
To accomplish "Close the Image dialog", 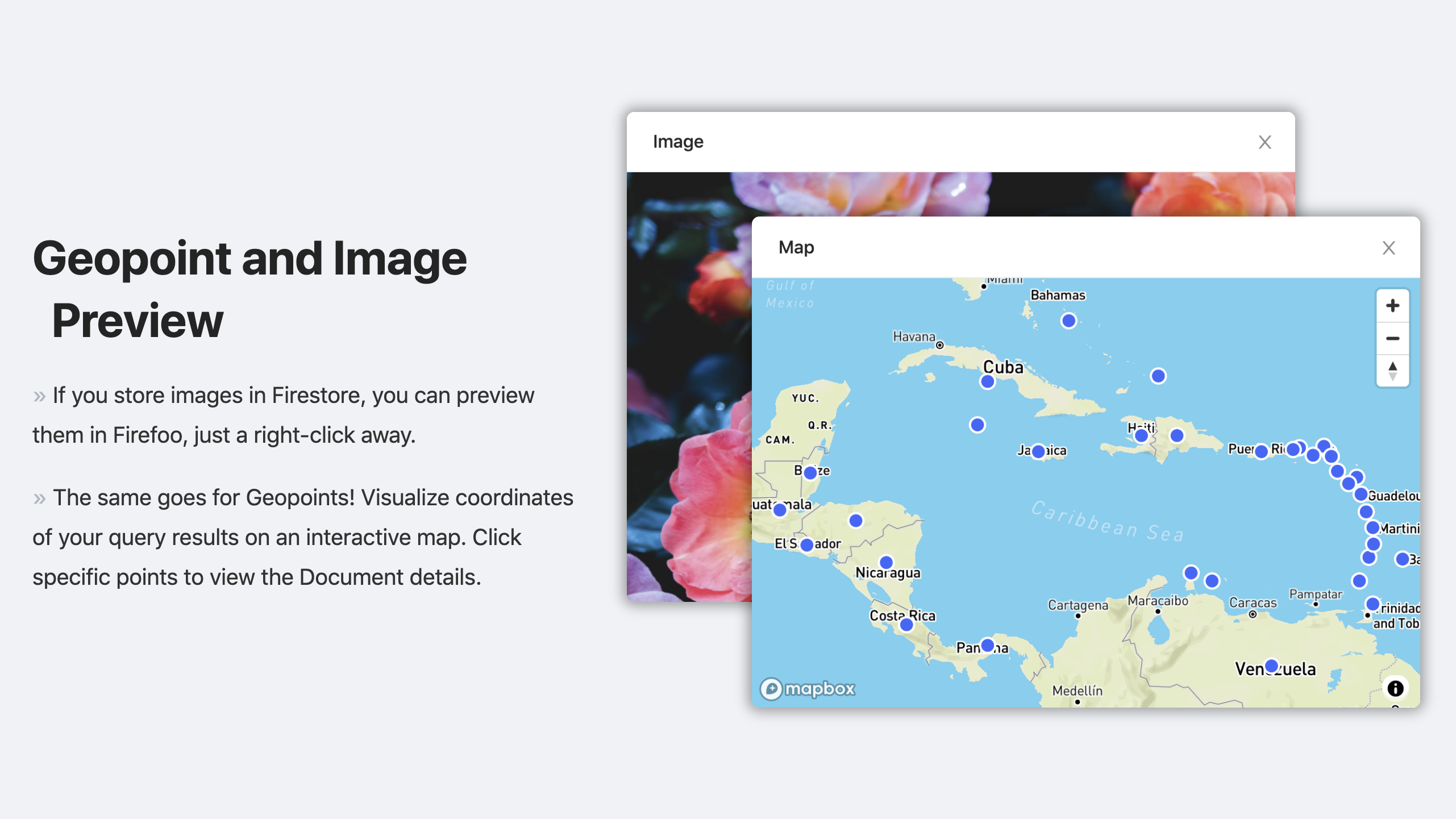I will pyautogui.click(x=1264, y=142).
